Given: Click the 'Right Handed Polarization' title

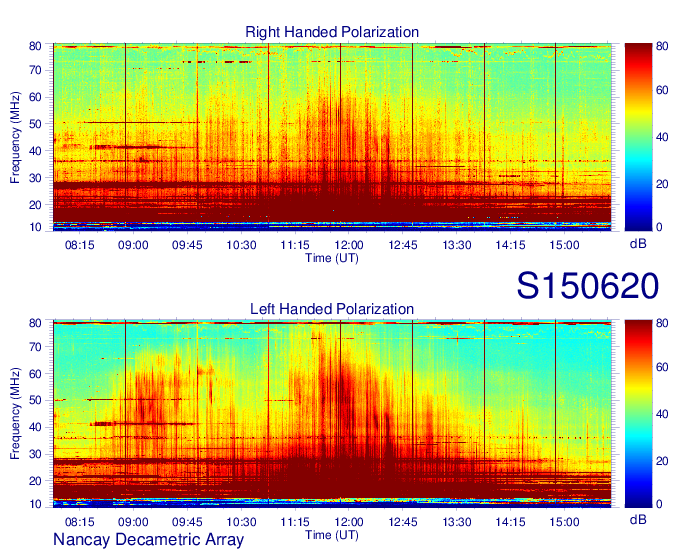Looking at the screenshot, I should (x=332, y=32).
